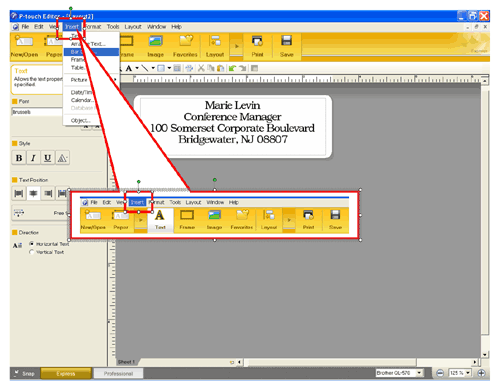Viewport: 500px width, 386px height.
Task: Click the Redo arrow icon
Action: pyautogui.click(x=243, y=69)
